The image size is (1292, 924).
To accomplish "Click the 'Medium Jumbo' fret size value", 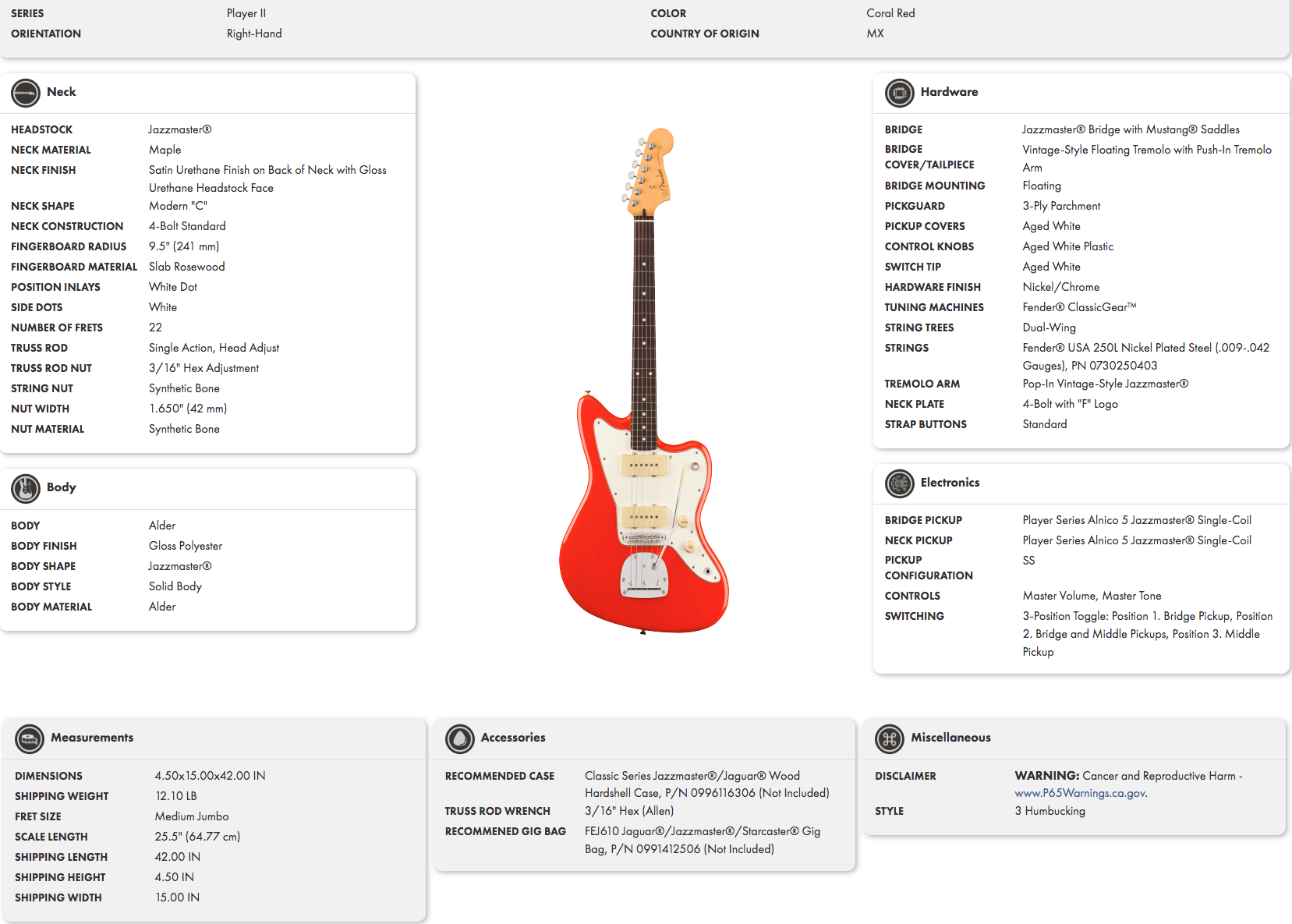I will tap(192, 816).
